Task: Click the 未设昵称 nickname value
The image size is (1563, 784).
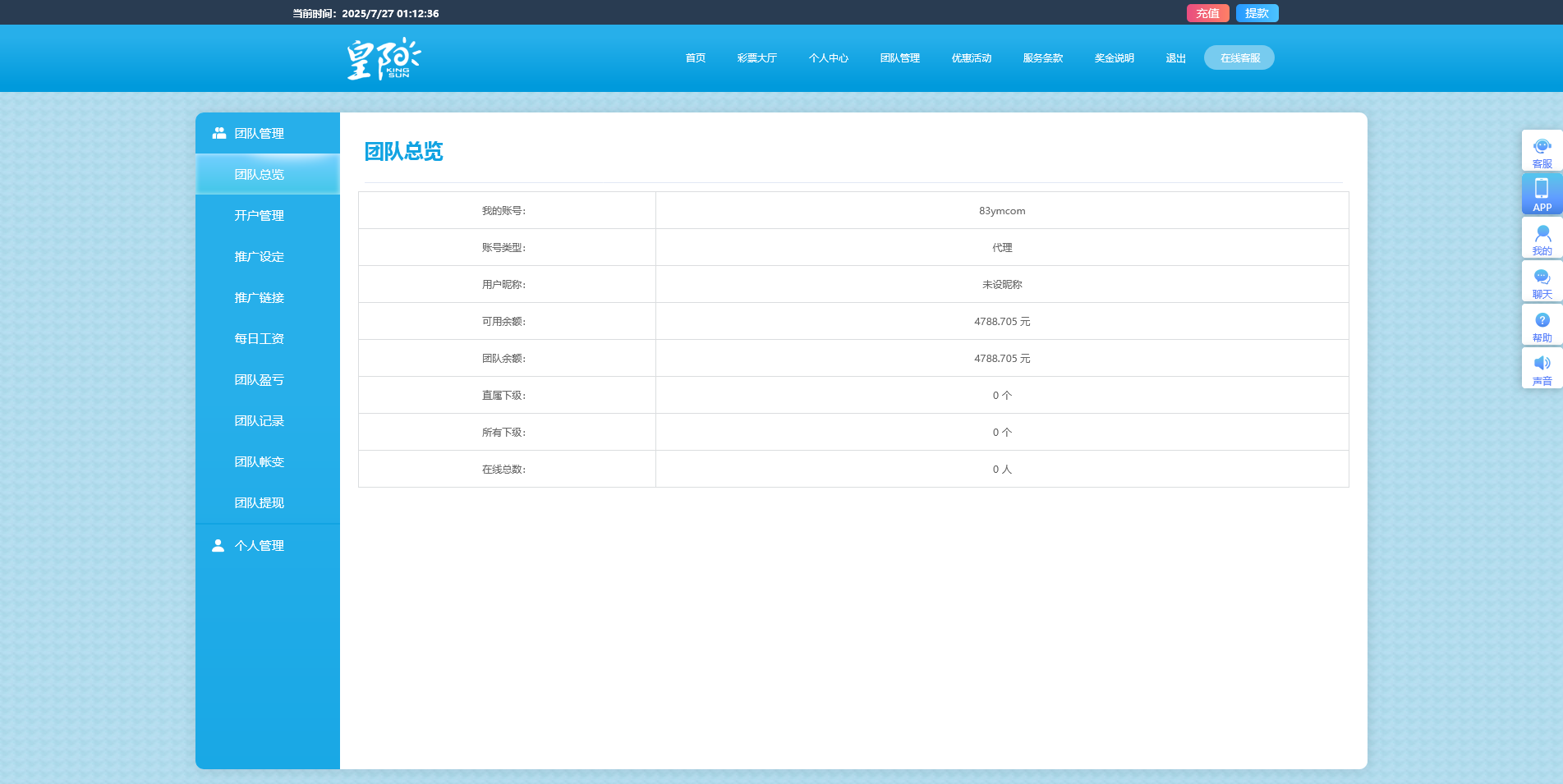Action: [x=1002, y=285]
